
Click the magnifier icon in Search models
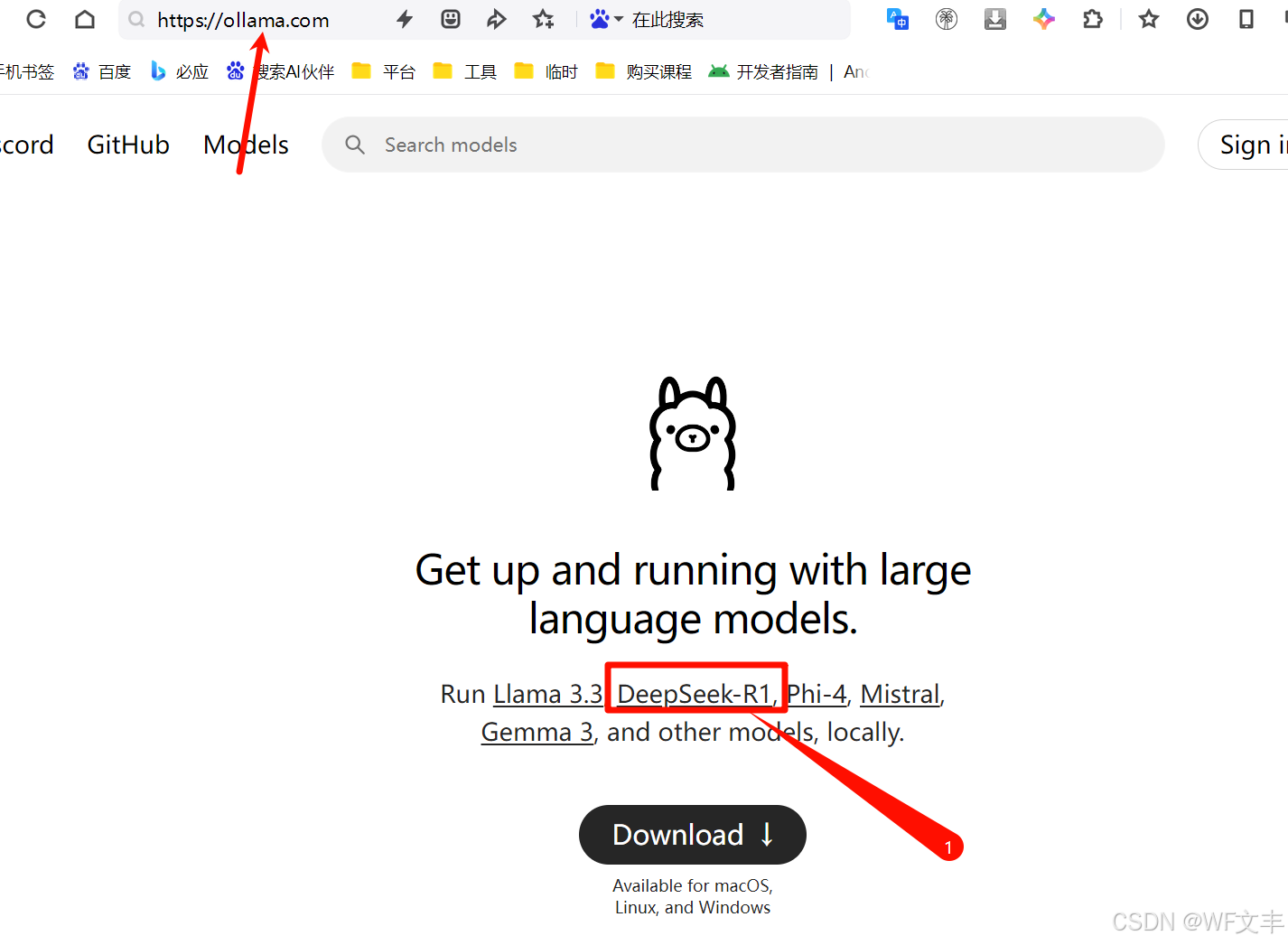pos(355,145)
